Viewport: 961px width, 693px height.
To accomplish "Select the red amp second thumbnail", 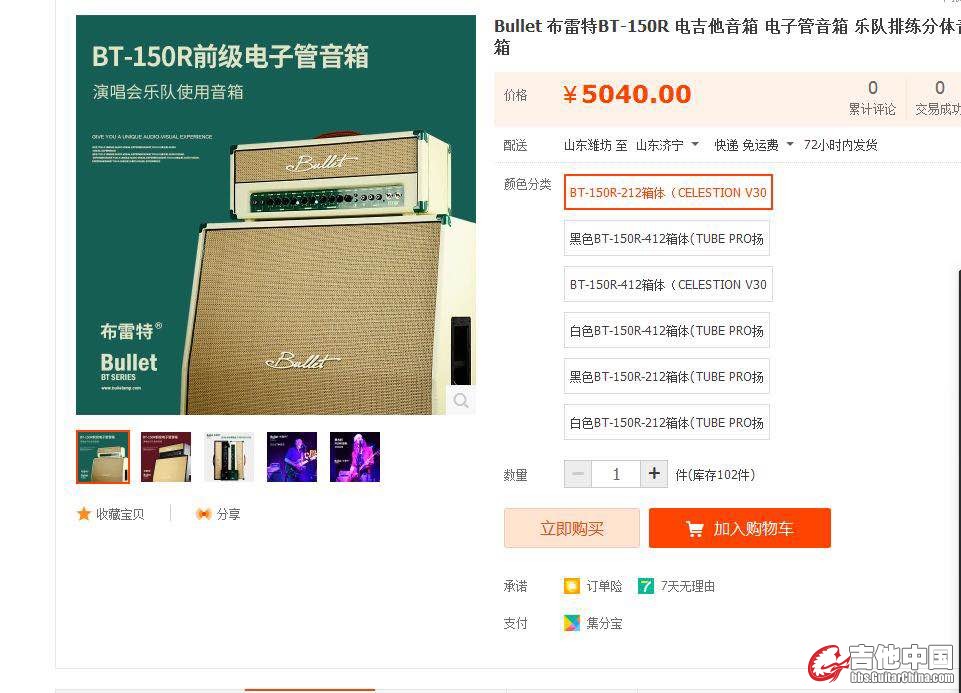I will click(166, 457).
